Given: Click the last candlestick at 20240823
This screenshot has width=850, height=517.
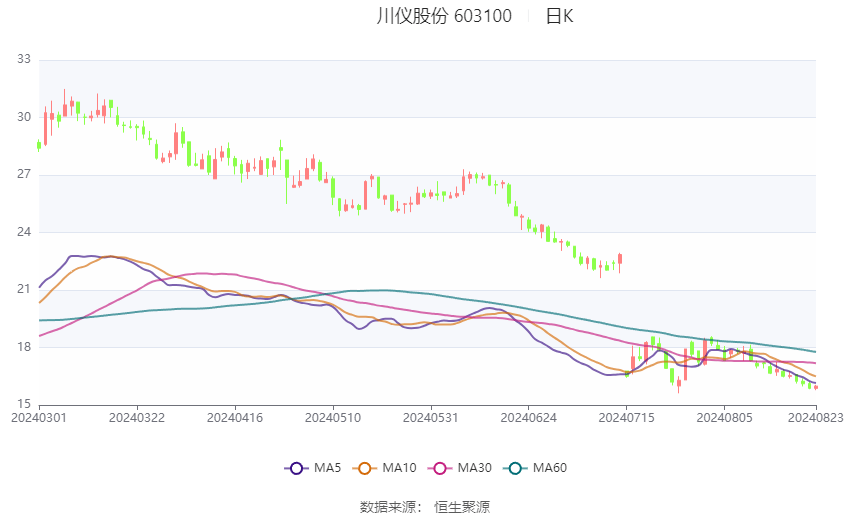Looking at the screenshot, I should click(x=816, y=387).
